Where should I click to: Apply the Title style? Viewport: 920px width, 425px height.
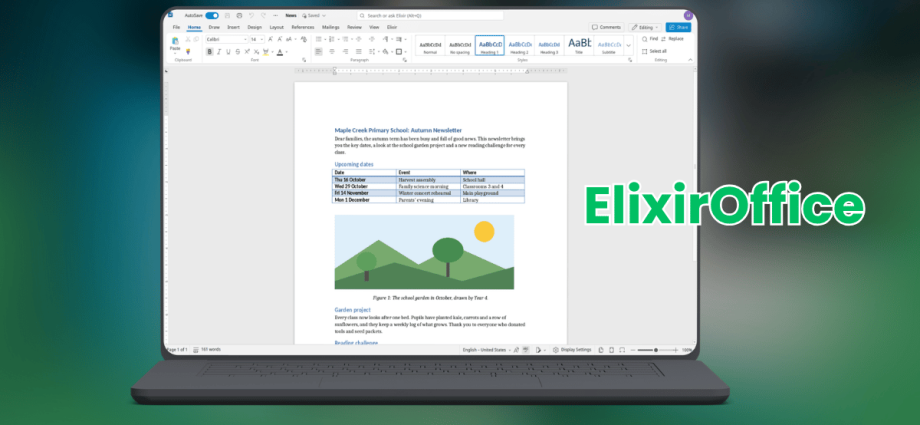(579, 46)
